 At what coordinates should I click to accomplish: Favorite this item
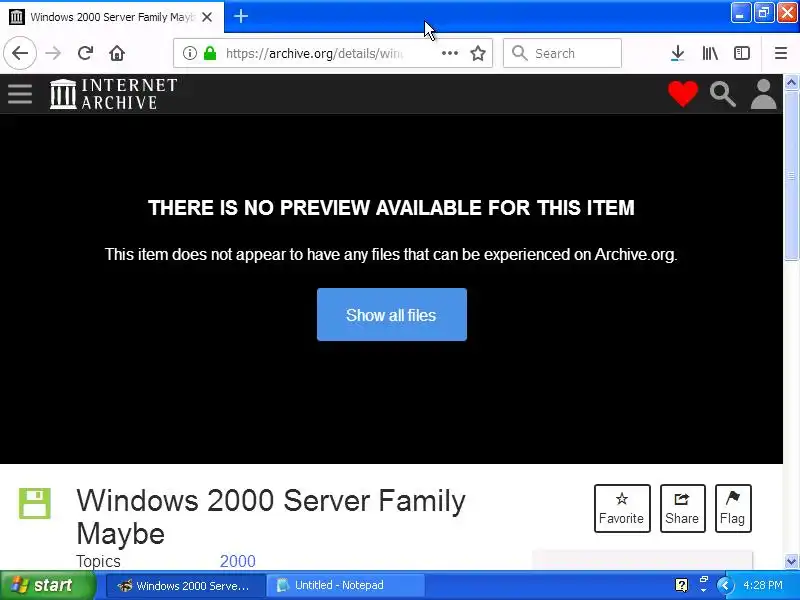click(621, 508)
